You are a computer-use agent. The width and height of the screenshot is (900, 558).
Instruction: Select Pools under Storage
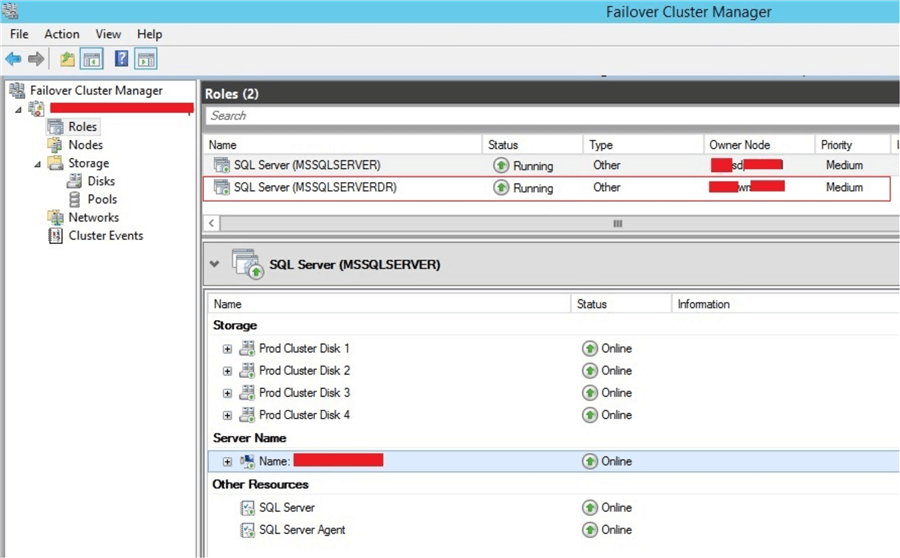tap(102, 199)
